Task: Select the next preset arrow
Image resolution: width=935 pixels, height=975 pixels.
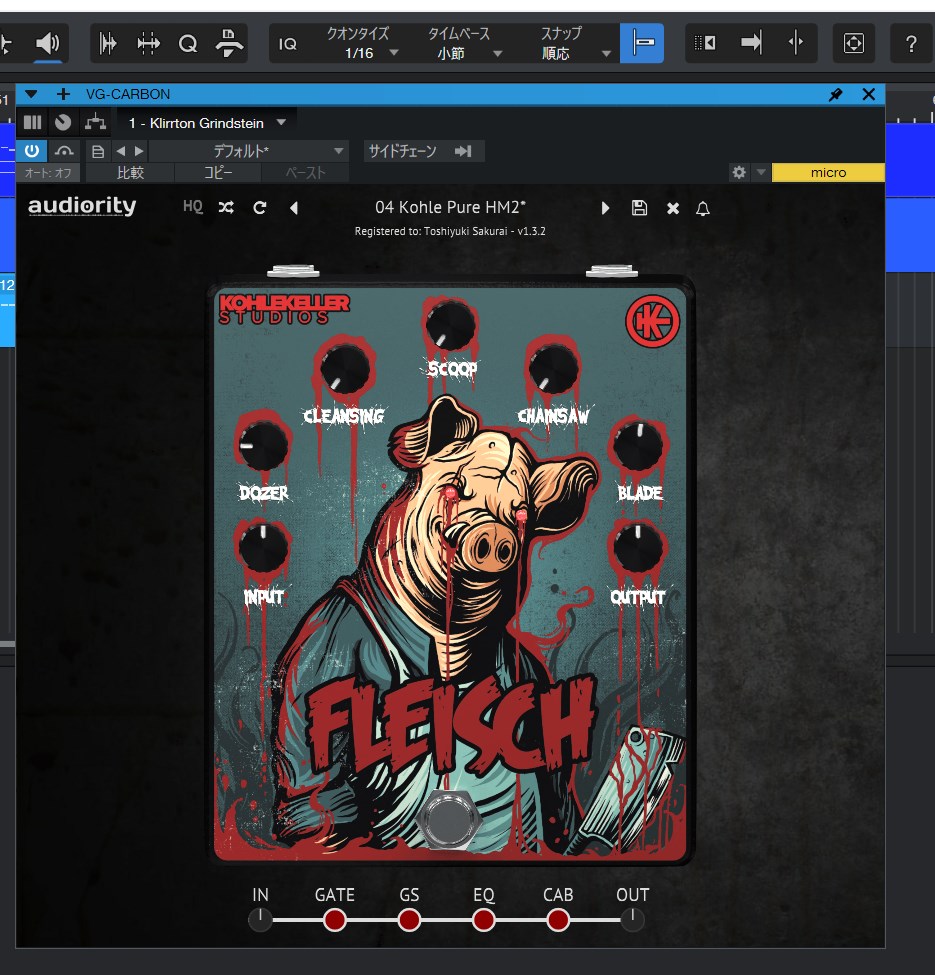Action: coord(605,208)
